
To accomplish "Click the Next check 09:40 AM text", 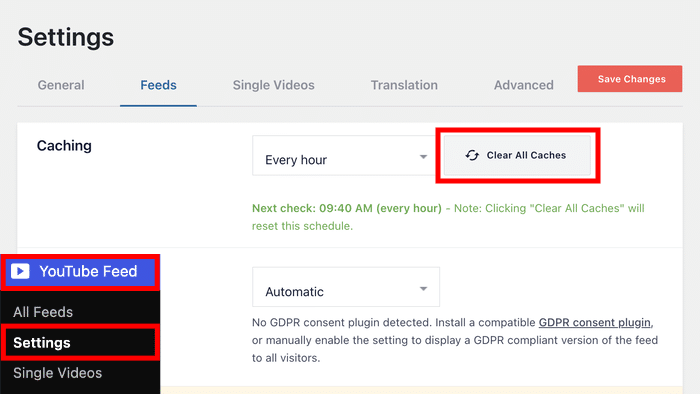I will (347, 208).
